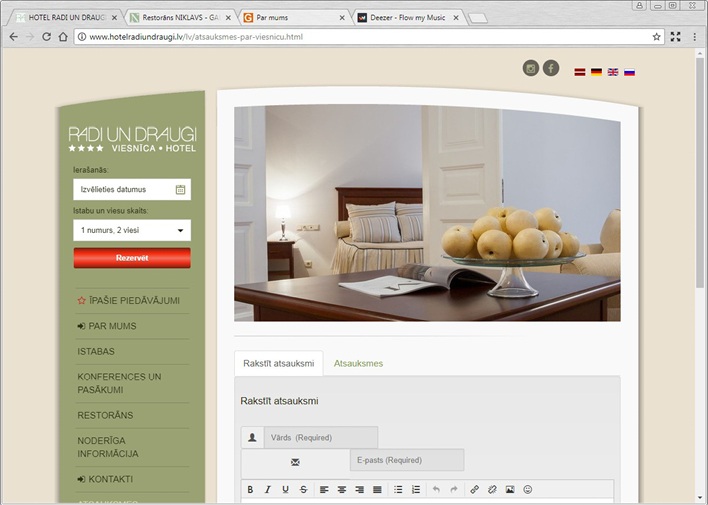Switch to the Atsauksmes tab

pyautogui.click(x=358, y=364)
